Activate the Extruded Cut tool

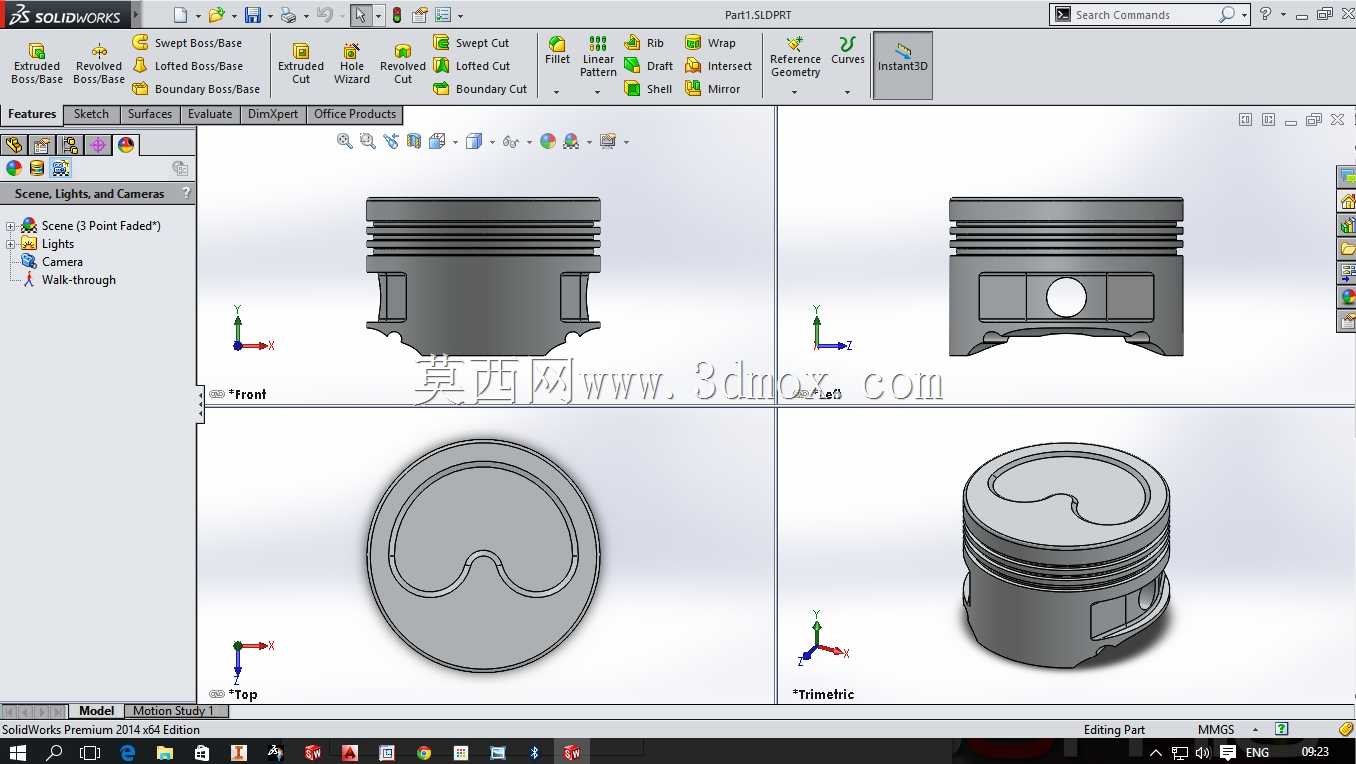301,63
